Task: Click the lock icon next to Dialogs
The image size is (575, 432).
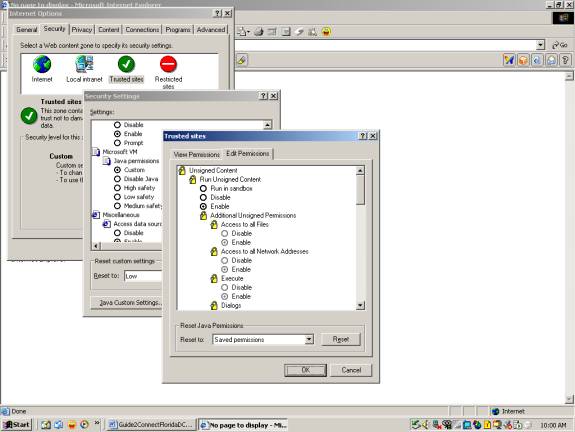Action: [x=214, y=305]
